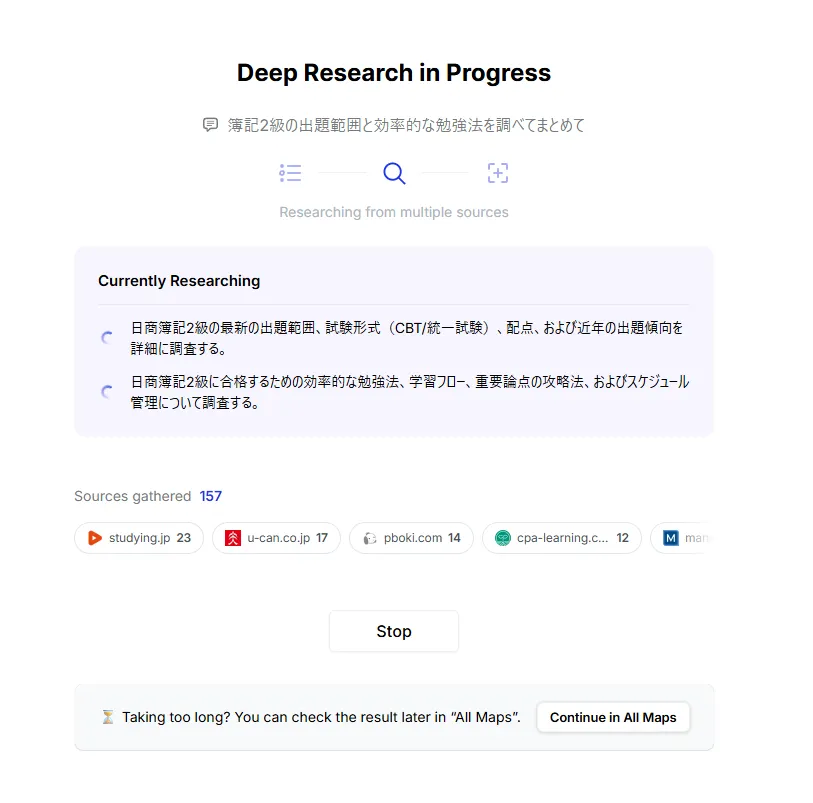Click the 簿記2級 prompt text

[406, 125]
